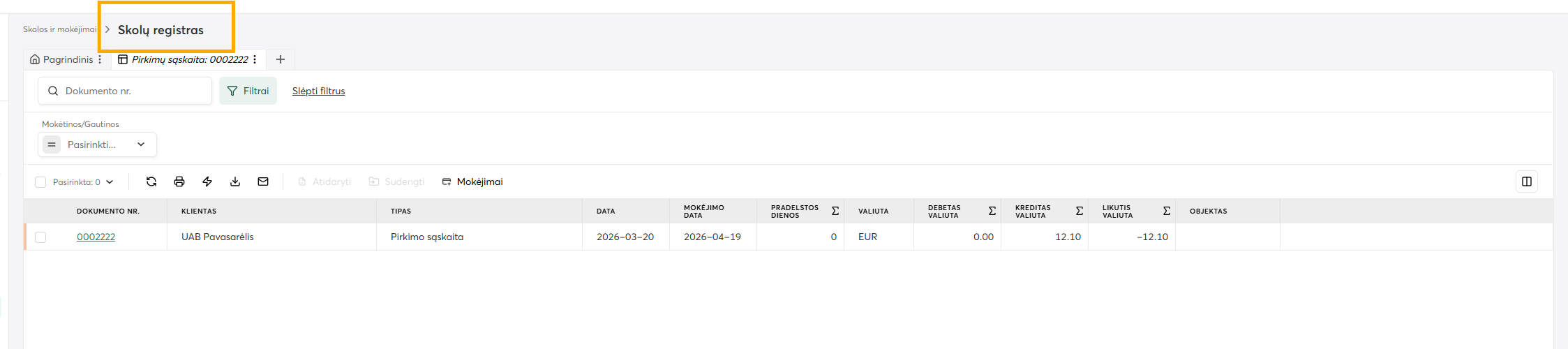
Task: Click the envelope email icon
Action: click(263, 181)
